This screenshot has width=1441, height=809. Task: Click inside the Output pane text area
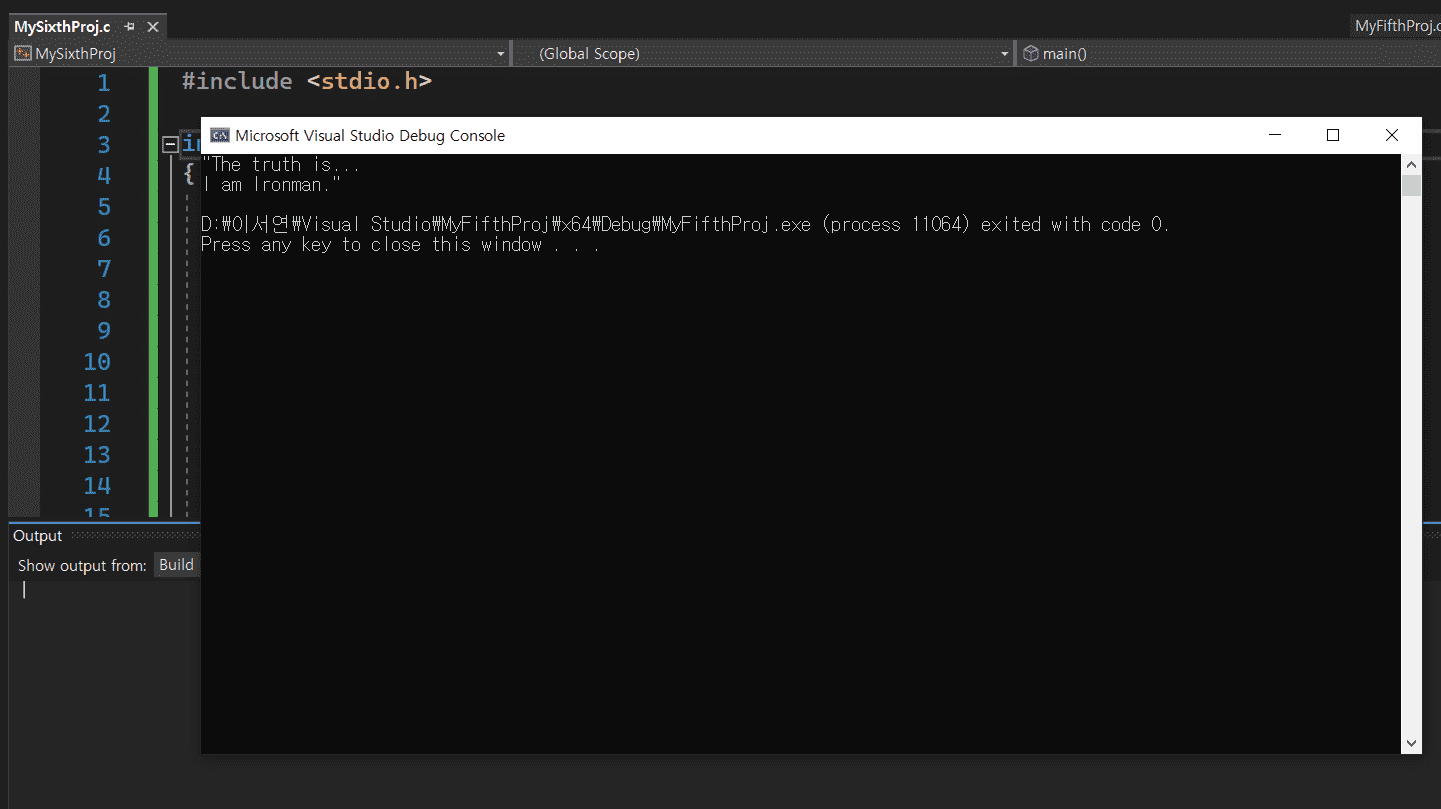(105, 690)
